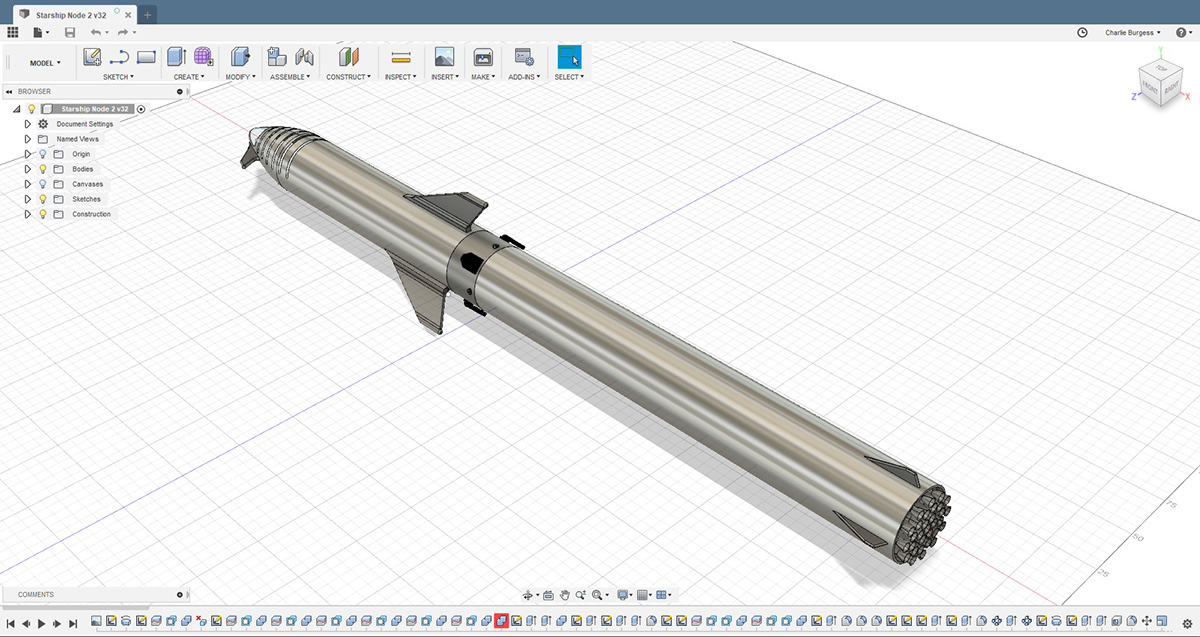Select the Measure inspect tool

401,57
